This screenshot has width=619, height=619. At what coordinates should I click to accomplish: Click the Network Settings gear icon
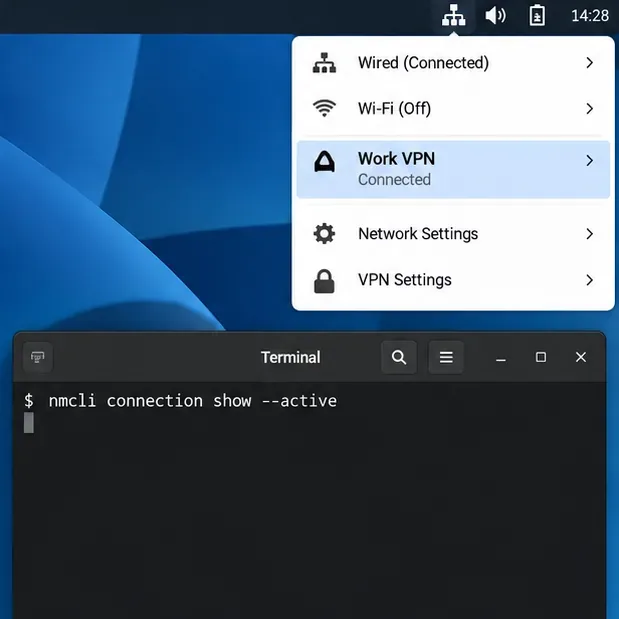tap(324, 234)
